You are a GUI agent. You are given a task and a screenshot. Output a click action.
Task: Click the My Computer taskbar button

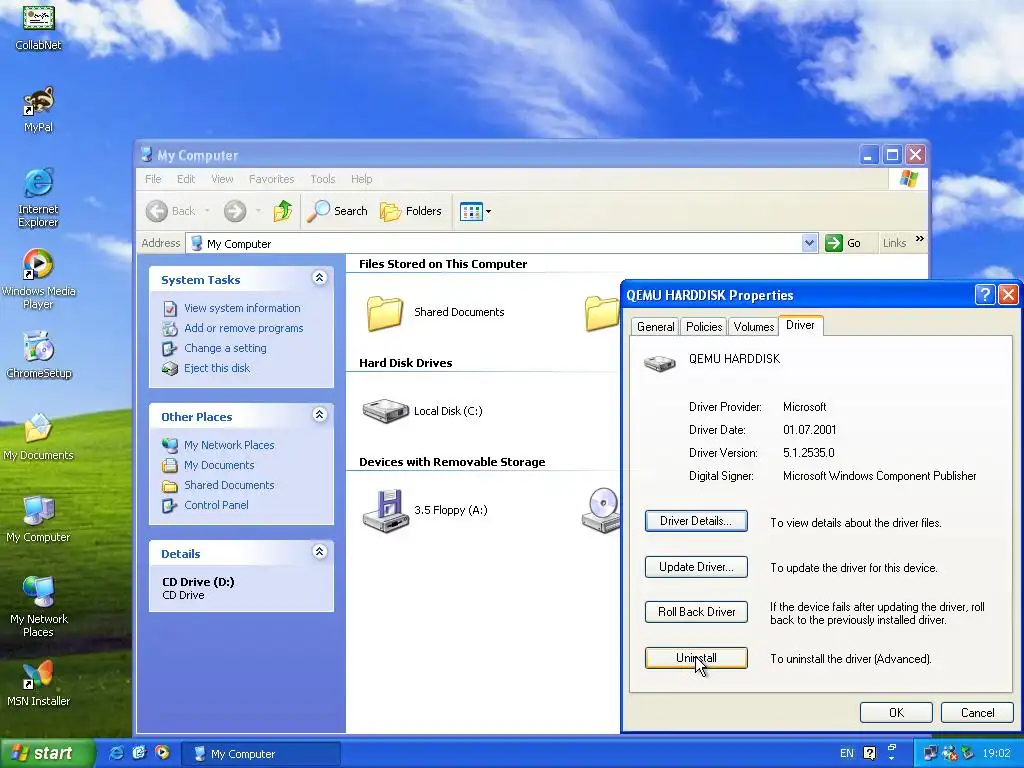(x=261, y=754)
